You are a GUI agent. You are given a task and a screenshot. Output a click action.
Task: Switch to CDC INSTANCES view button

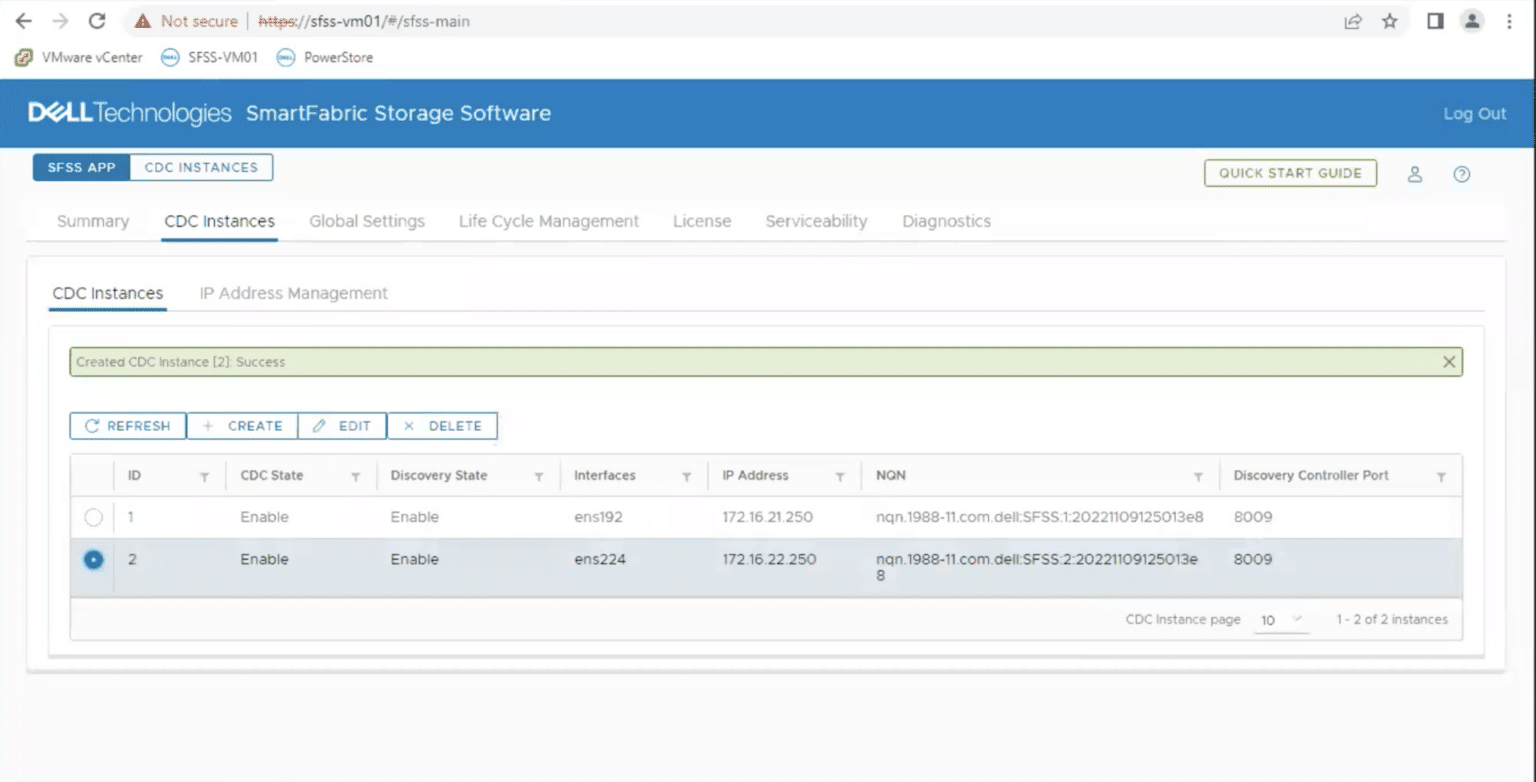pyautogui.click(x=201, y=167)
